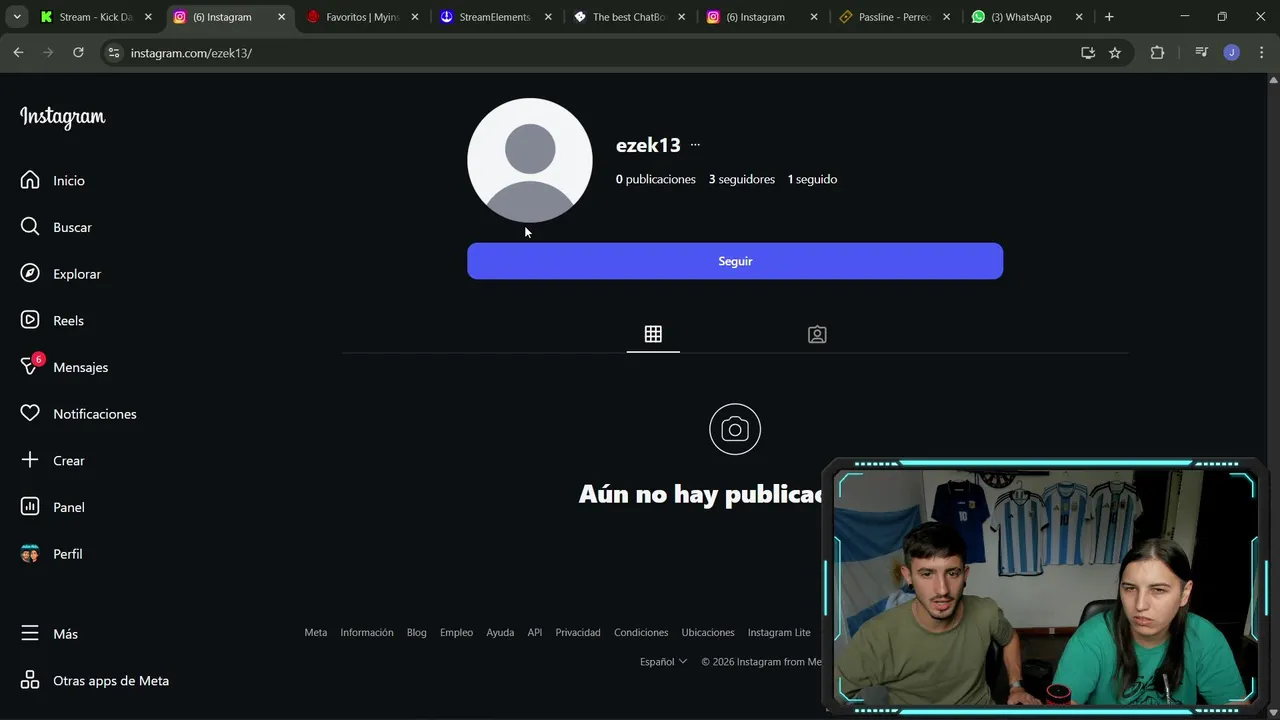Click the ezek13 username heading
Viewport: 1280px width, 720px height.
click(x=648, y=145)
